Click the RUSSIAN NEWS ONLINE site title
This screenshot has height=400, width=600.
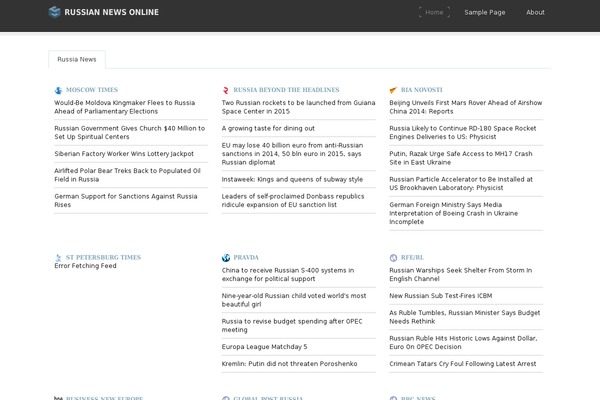(111, 12)
